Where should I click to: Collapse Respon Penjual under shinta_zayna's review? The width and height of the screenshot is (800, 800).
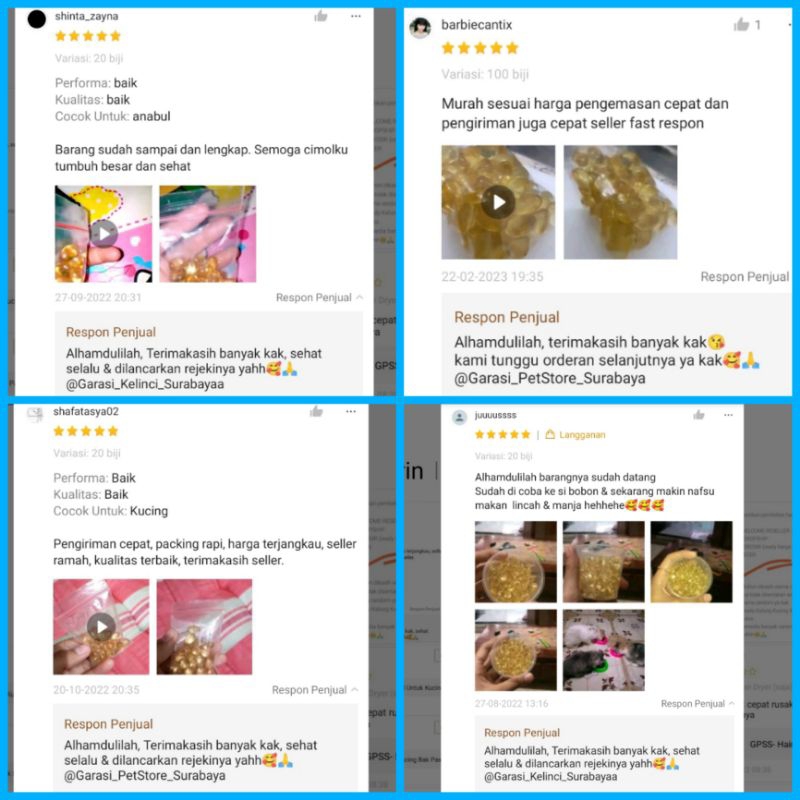[319, 297]
